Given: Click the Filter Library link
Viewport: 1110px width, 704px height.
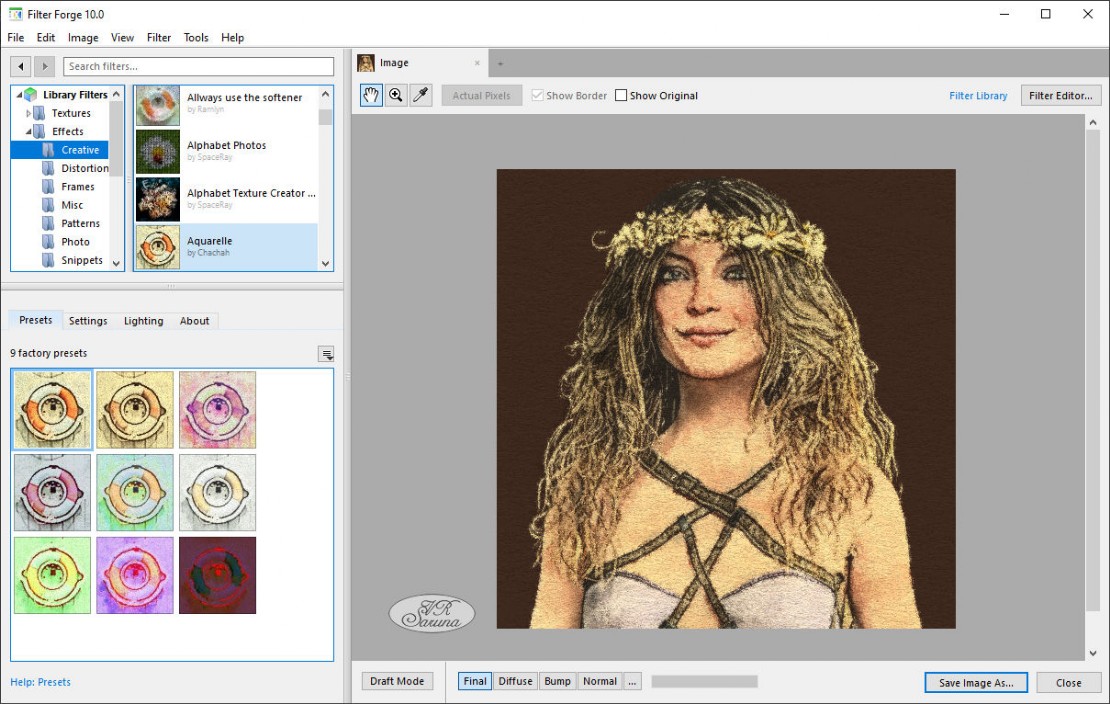Looking at the screenshot, I should coord(978,96).
